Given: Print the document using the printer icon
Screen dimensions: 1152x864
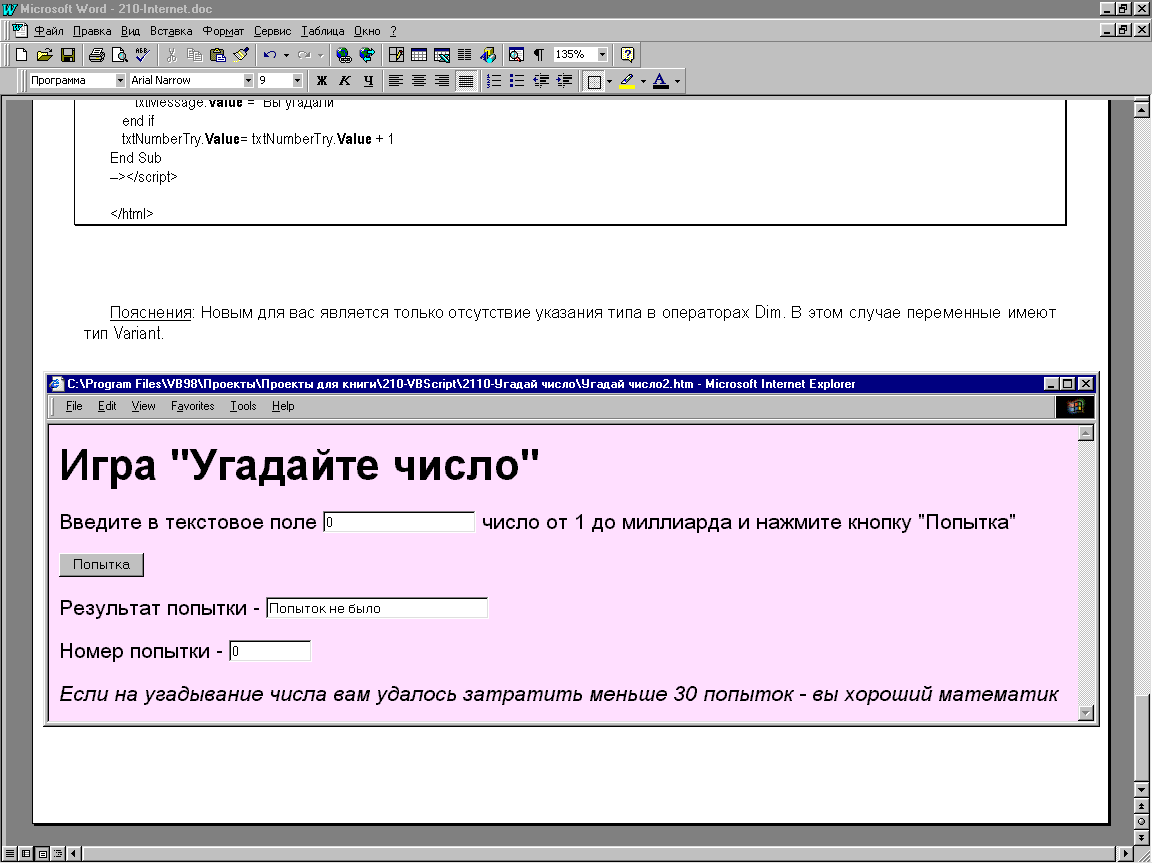Looking at the screenshot, I should (x=96, y=54).
